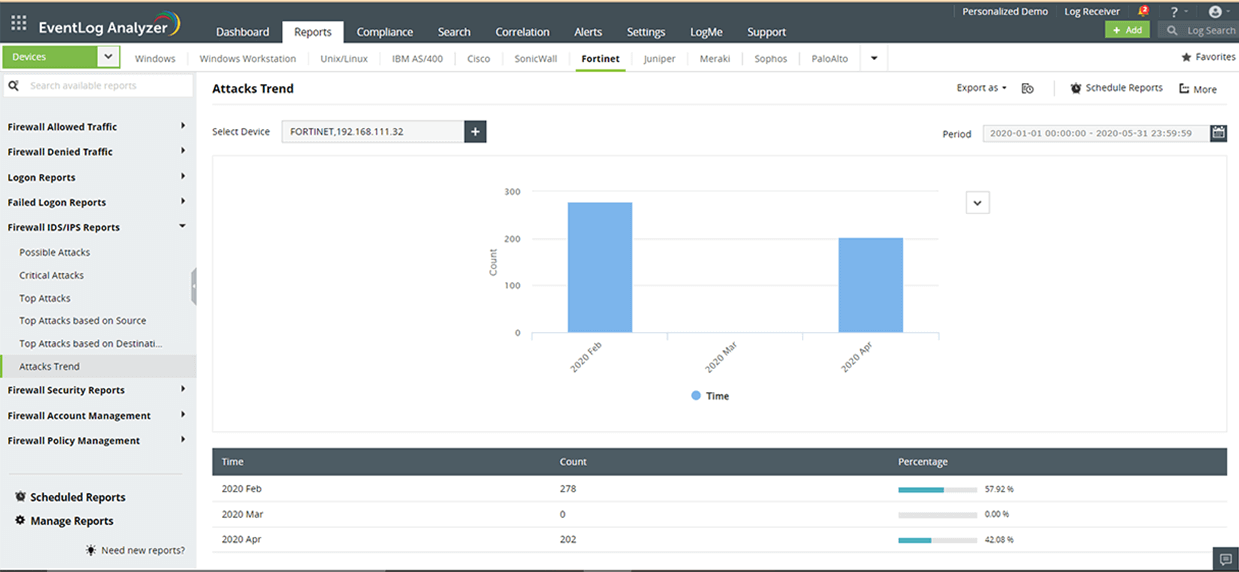Image resolution: width=1239 pixels, height=572 pixels.
Task: Select the Cisco device tab
Action: (479, 58)
